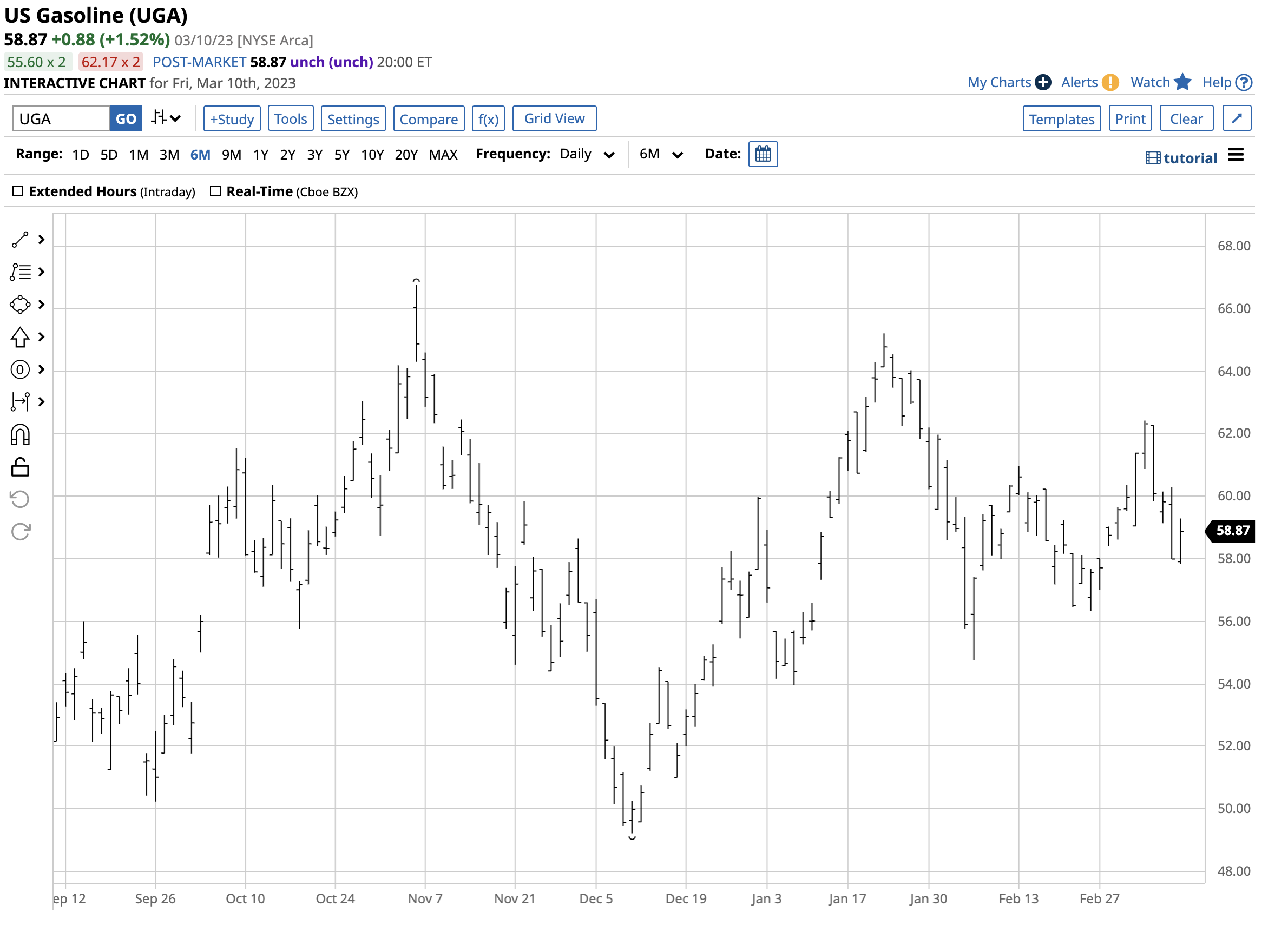Enable the Extended Hours checkbox
1288x925 pixels.
click(x=18, y=191)
